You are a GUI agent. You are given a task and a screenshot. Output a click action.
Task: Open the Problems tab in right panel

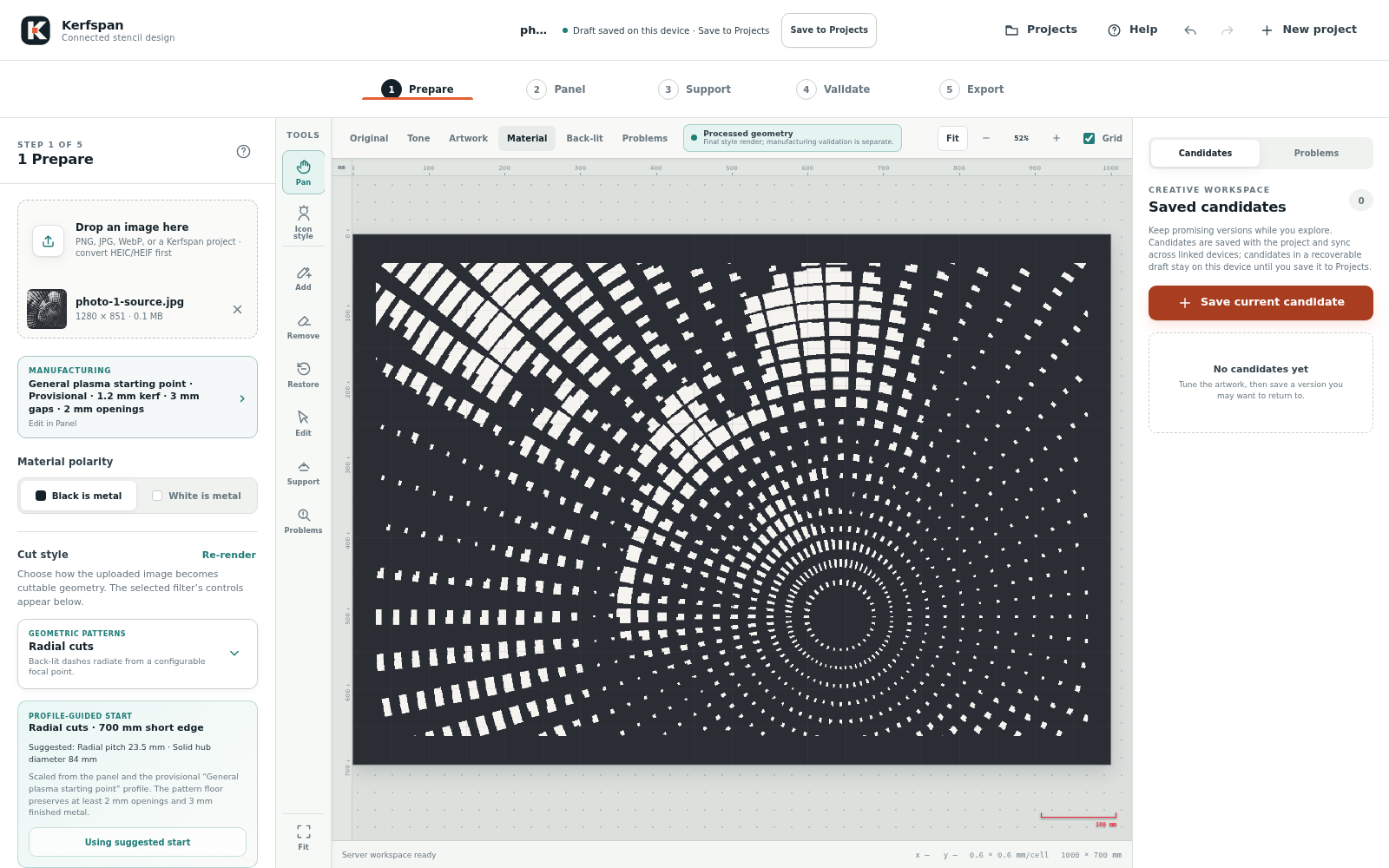coord(1316,153)
